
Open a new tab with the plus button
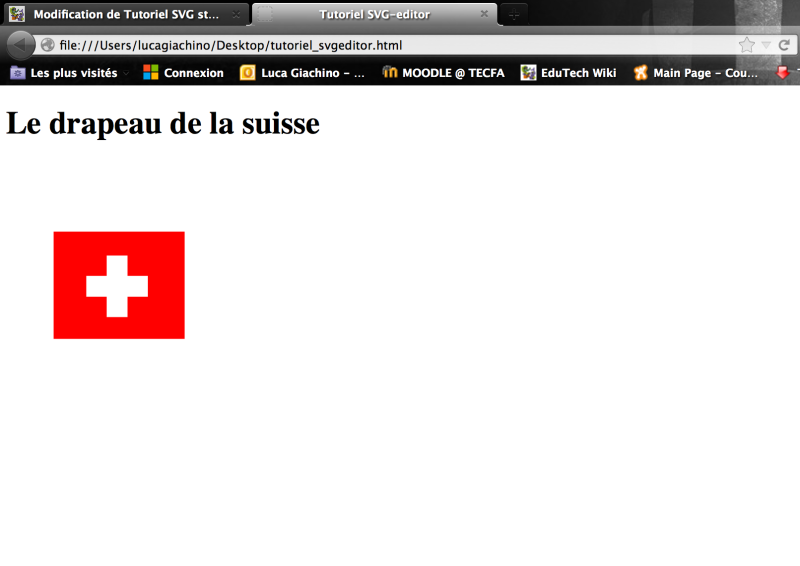click(x=513, y=14)
